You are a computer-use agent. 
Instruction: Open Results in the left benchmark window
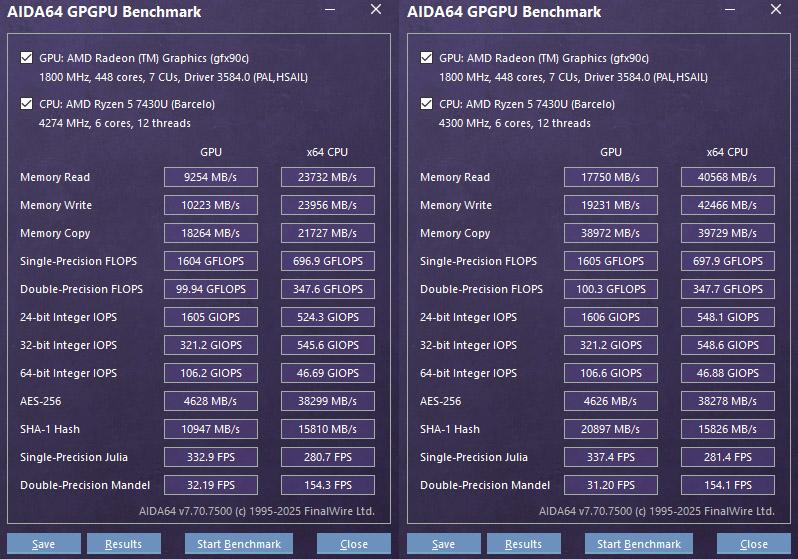tap(124, 544)
